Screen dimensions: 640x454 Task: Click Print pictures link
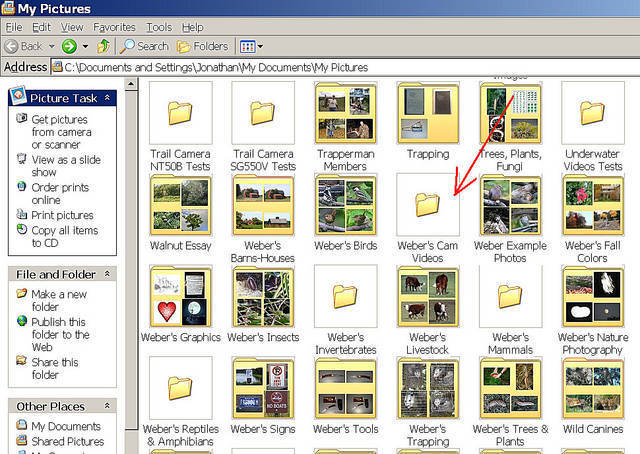62,215
